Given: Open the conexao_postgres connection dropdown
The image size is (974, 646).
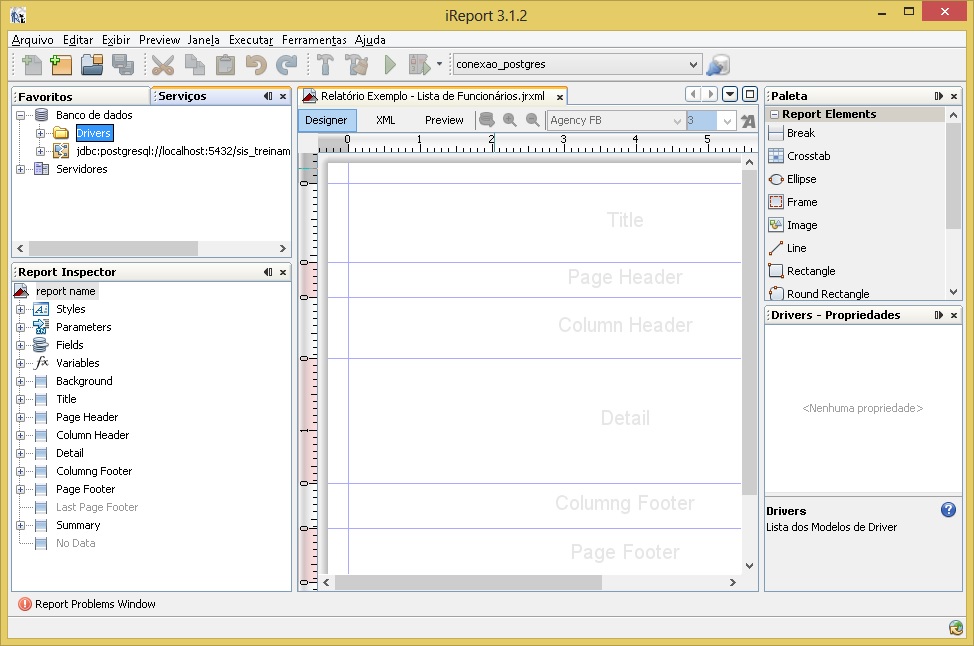Looking at the screenshot, I should click(694, 65).
